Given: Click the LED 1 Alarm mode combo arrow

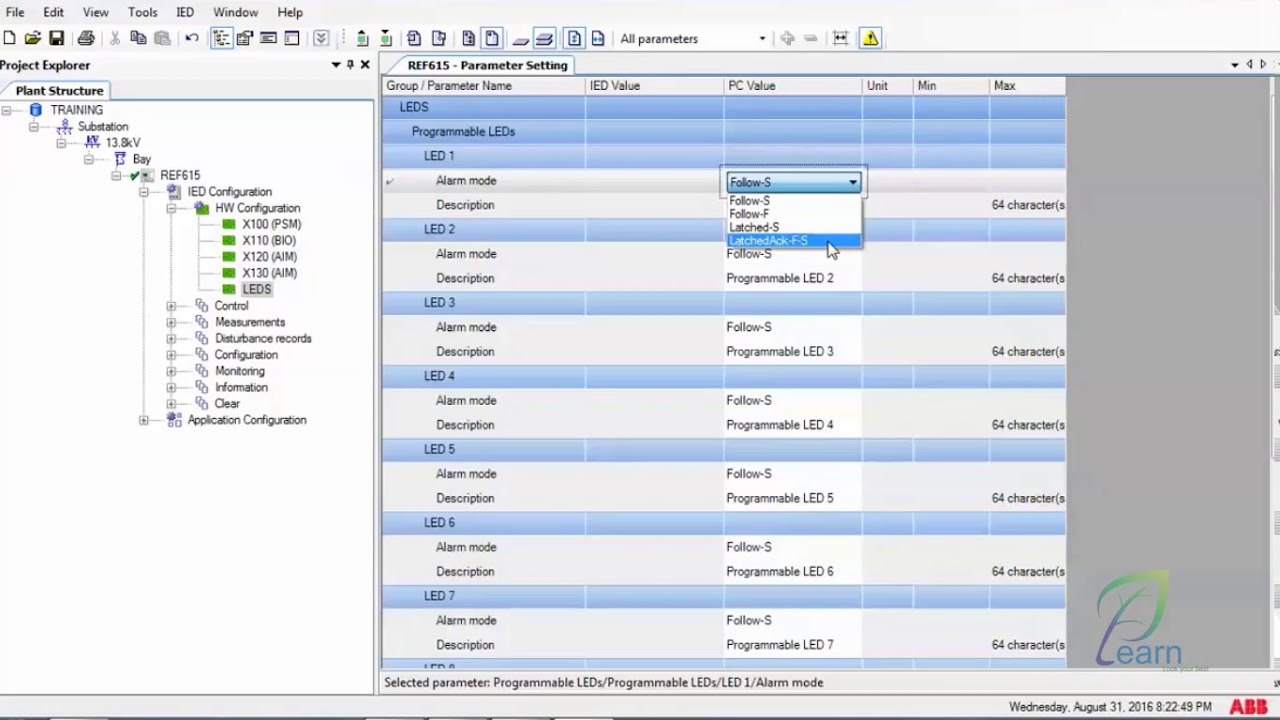Looking at the screenshot, I should (x=853, y=182).
